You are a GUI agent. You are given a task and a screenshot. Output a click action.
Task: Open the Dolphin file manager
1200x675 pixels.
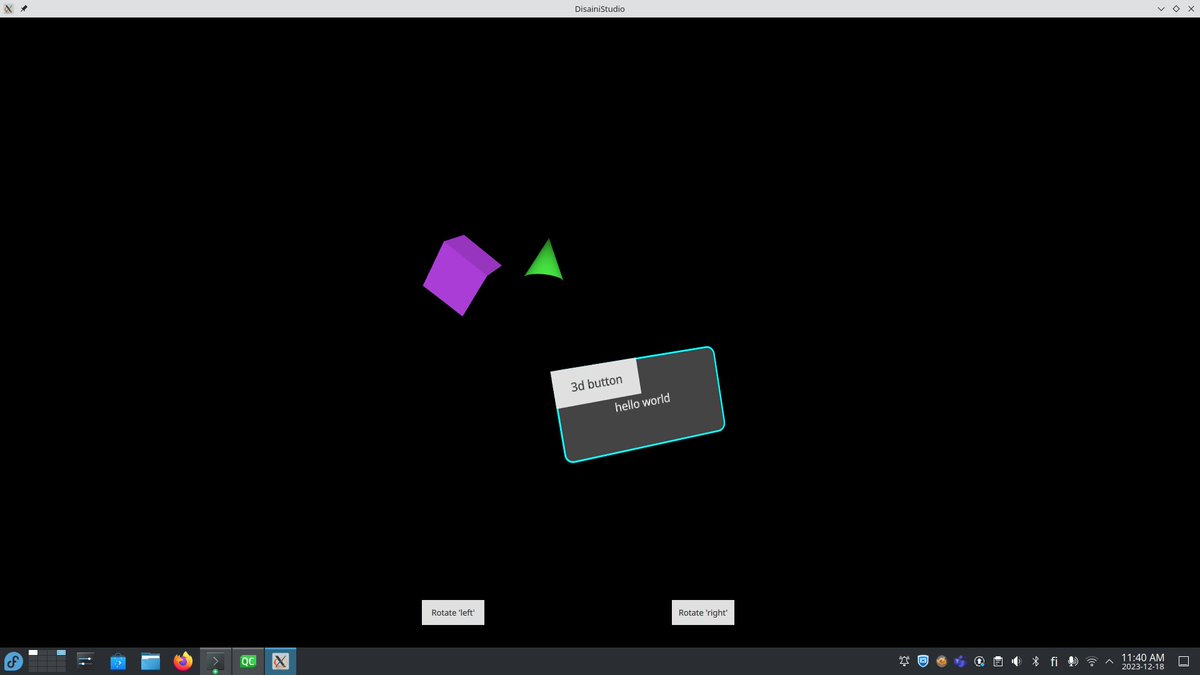click(x=150, y=661)
